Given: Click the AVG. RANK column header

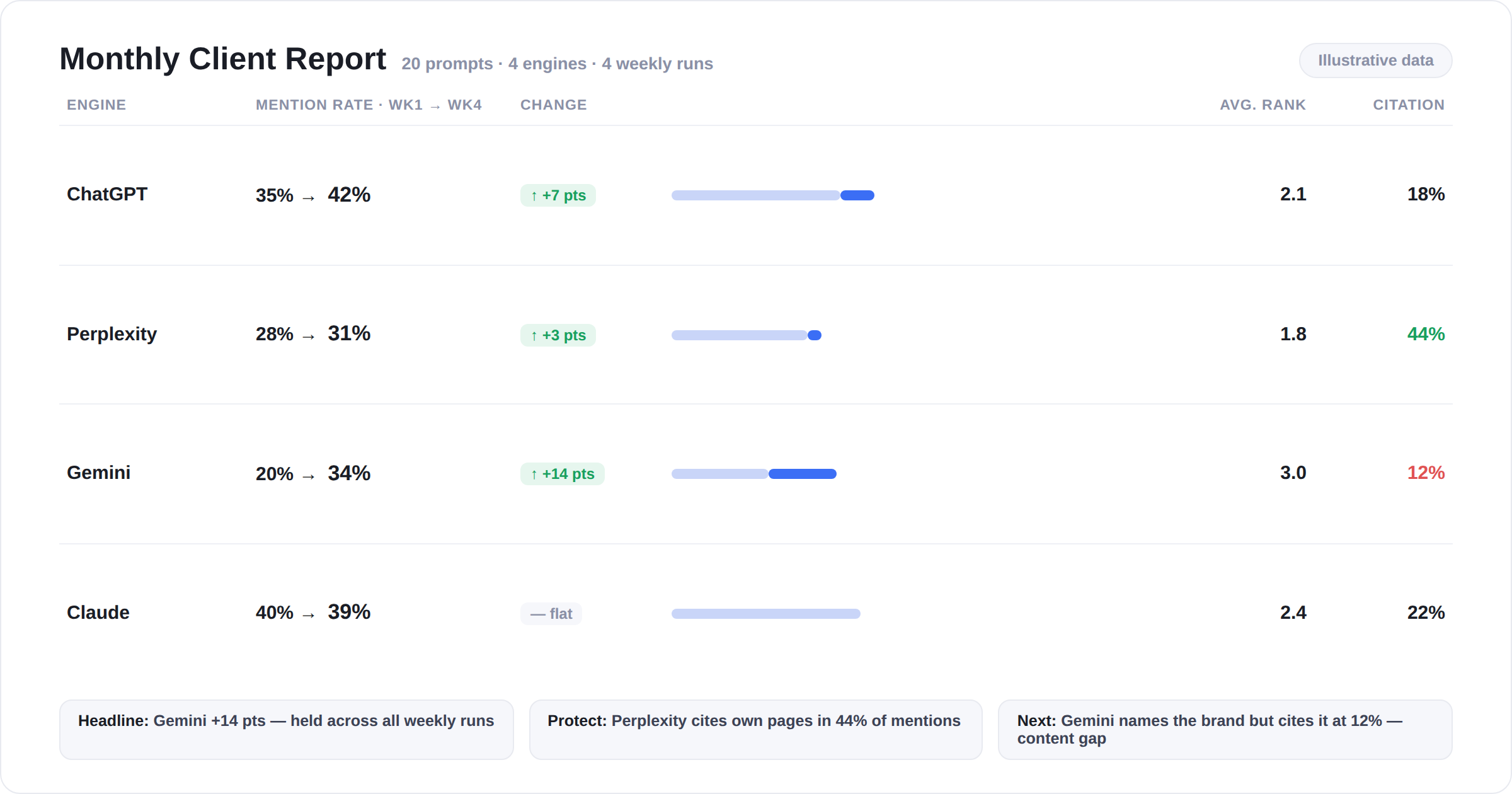Looking at the screenshot, I should [x=1263, y=105].
